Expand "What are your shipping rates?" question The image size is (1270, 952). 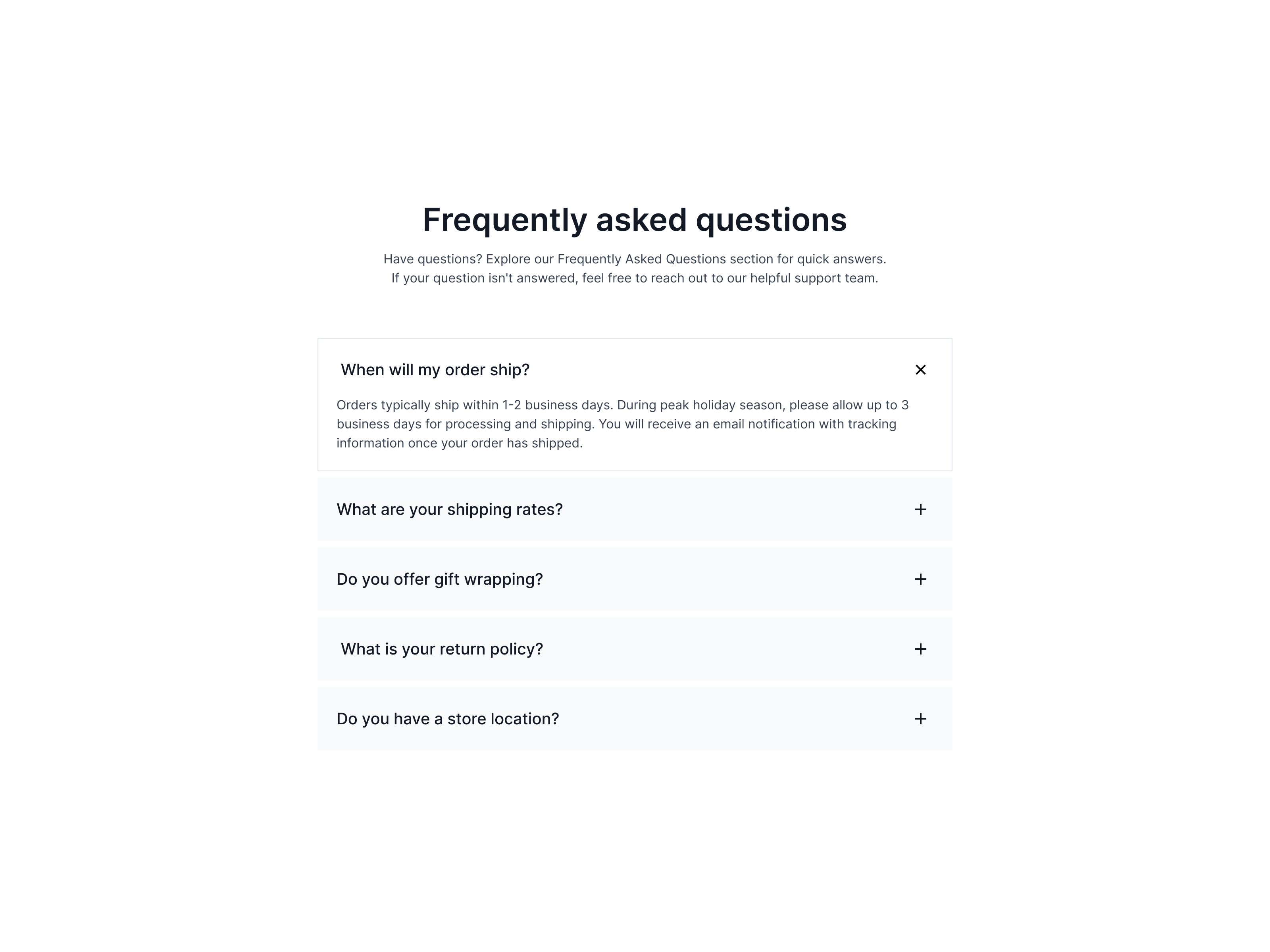pos(449,510)
